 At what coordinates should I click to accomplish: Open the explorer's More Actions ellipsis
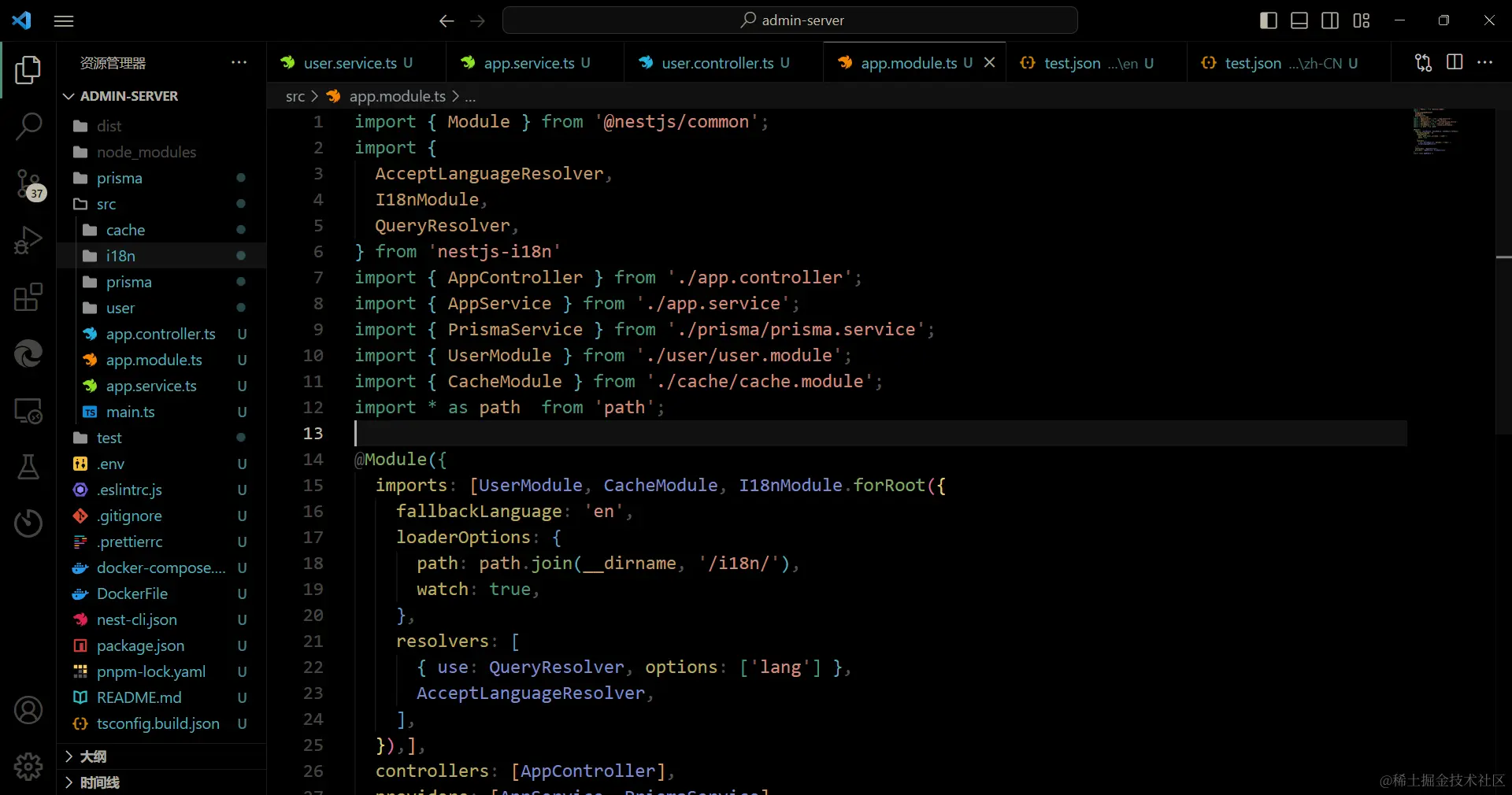pos(239,62)
